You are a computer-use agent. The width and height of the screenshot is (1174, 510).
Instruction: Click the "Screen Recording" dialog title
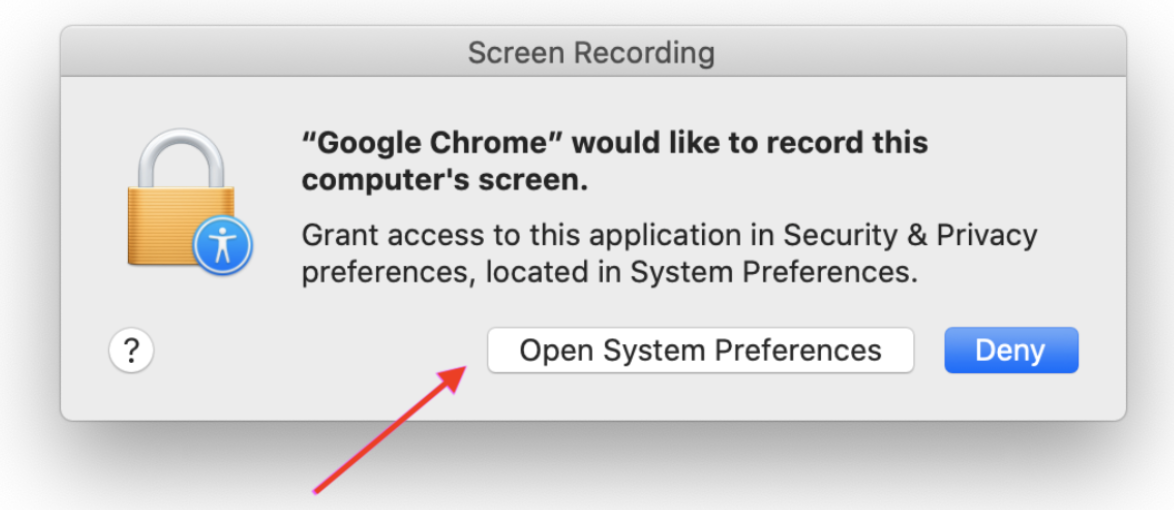point(591,52)
